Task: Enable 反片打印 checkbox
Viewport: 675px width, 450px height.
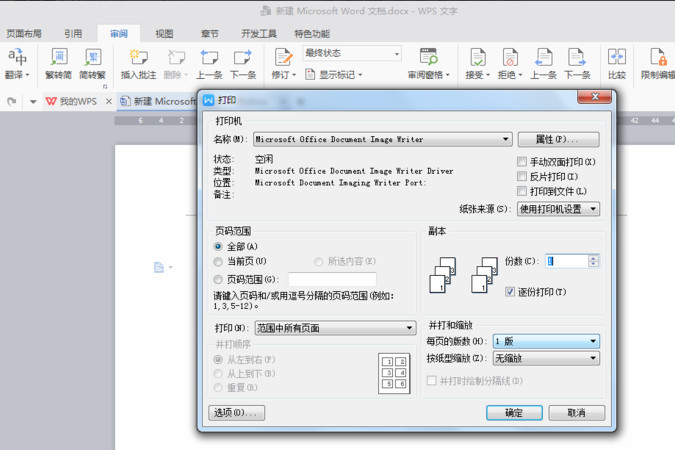Action: click(x=522, y=176)
